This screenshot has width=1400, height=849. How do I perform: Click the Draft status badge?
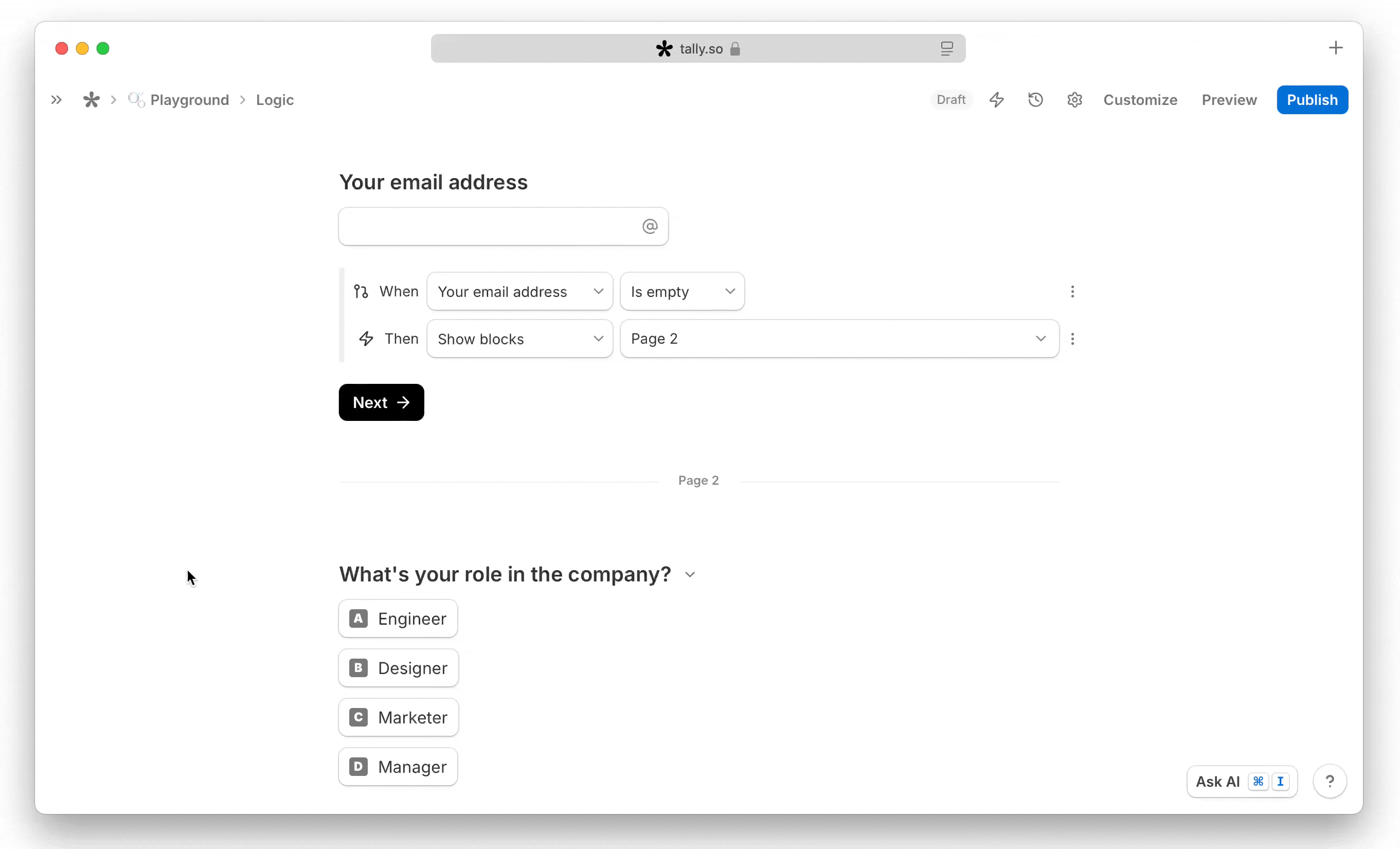pos(950,100)
